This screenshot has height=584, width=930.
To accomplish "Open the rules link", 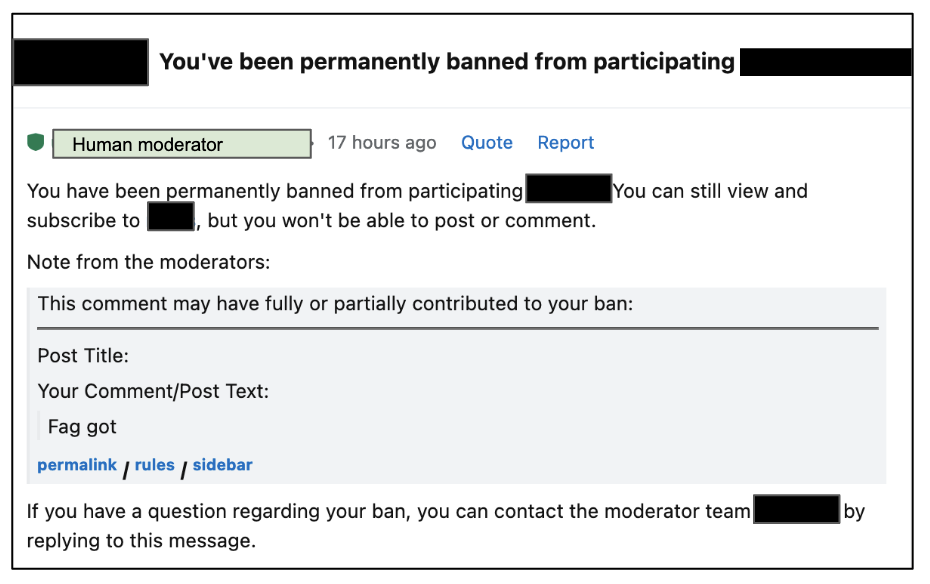I will [155, 465].
